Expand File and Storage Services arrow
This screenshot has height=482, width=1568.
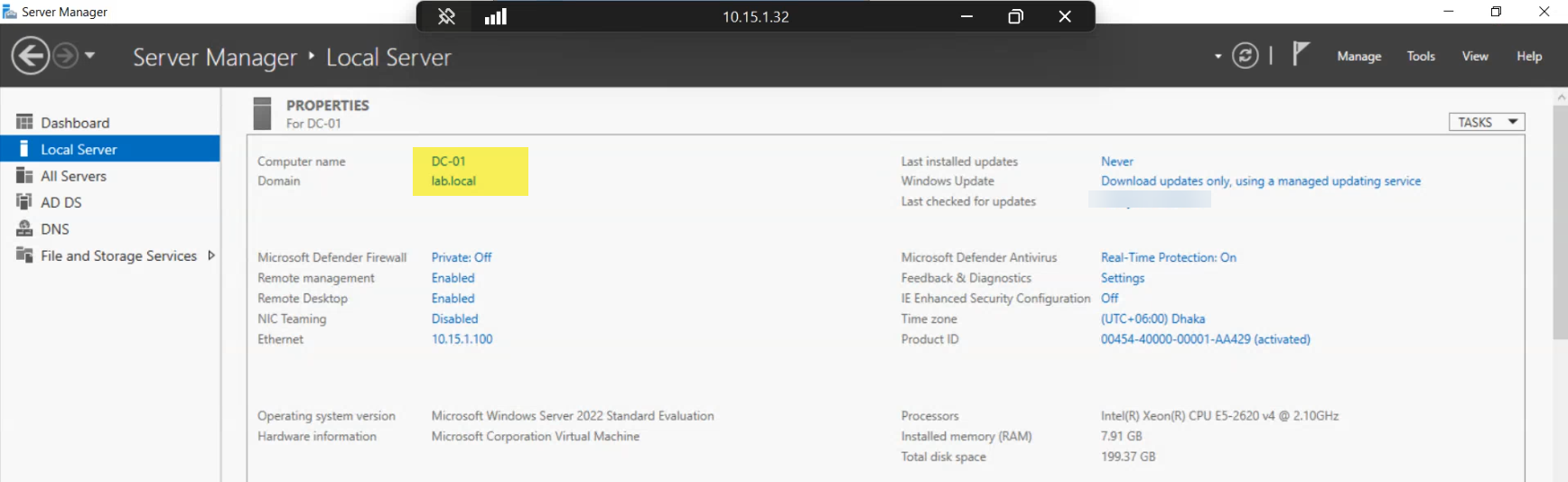click(x=211, y=255)
